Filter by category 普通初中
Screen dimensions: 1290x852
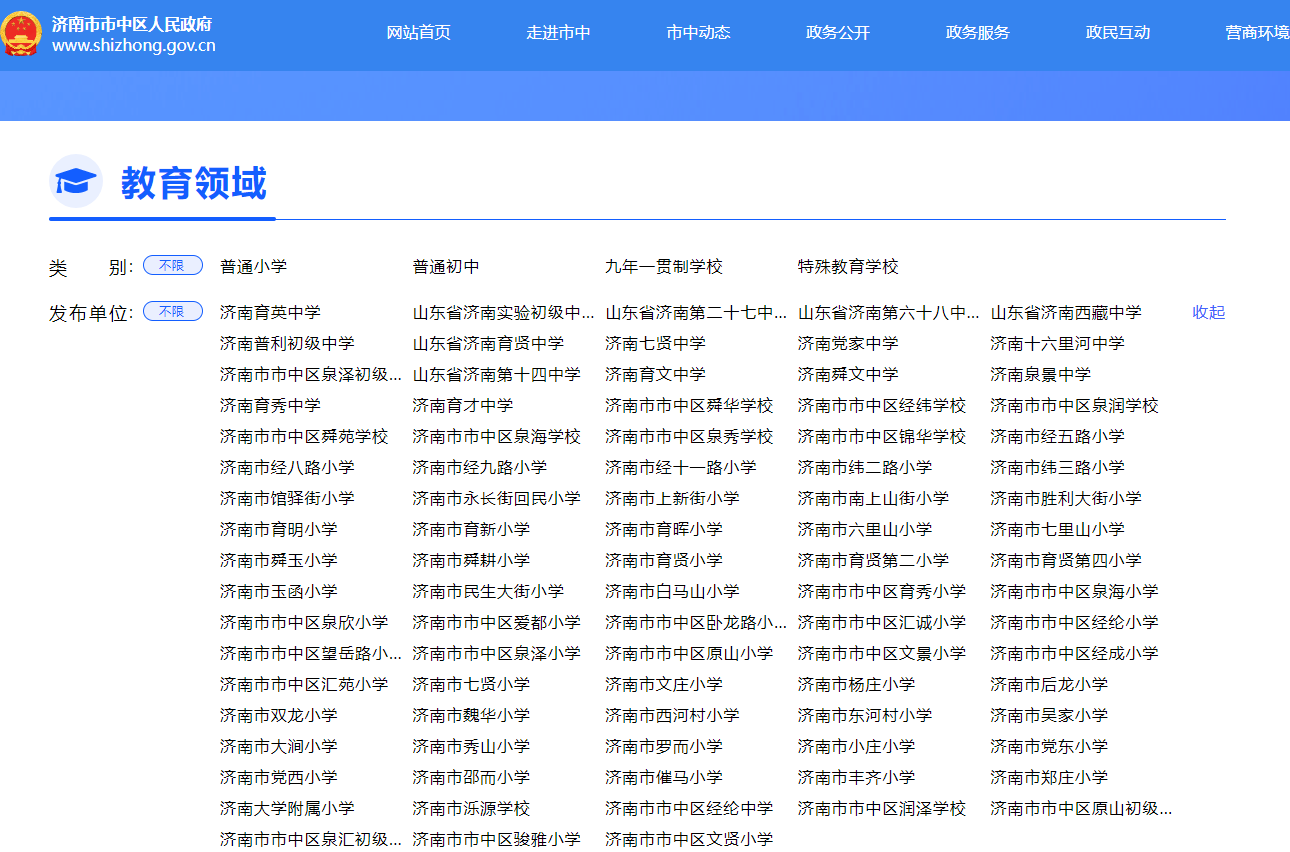click(x=446, y=266)
